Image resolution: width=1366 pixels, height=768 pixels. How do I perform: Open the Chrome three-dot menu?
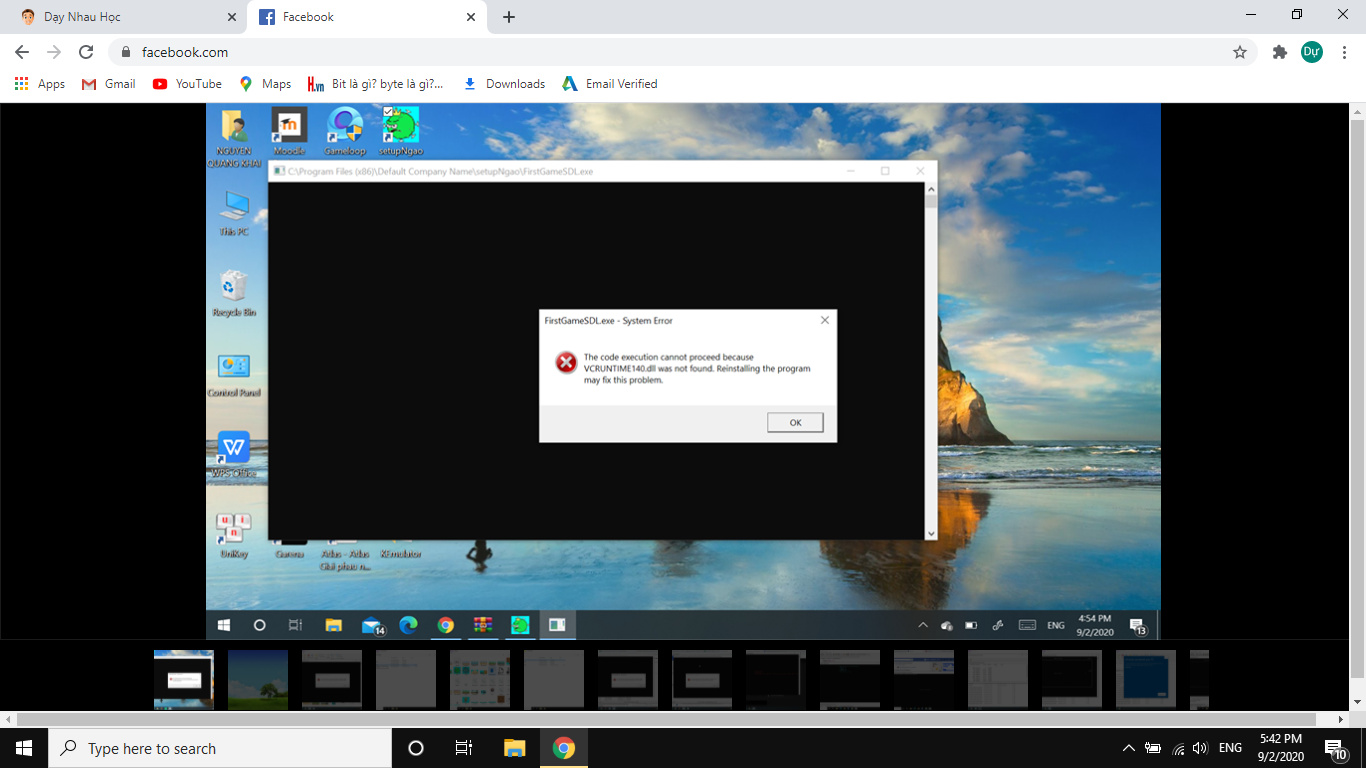tap(1343, 52)
